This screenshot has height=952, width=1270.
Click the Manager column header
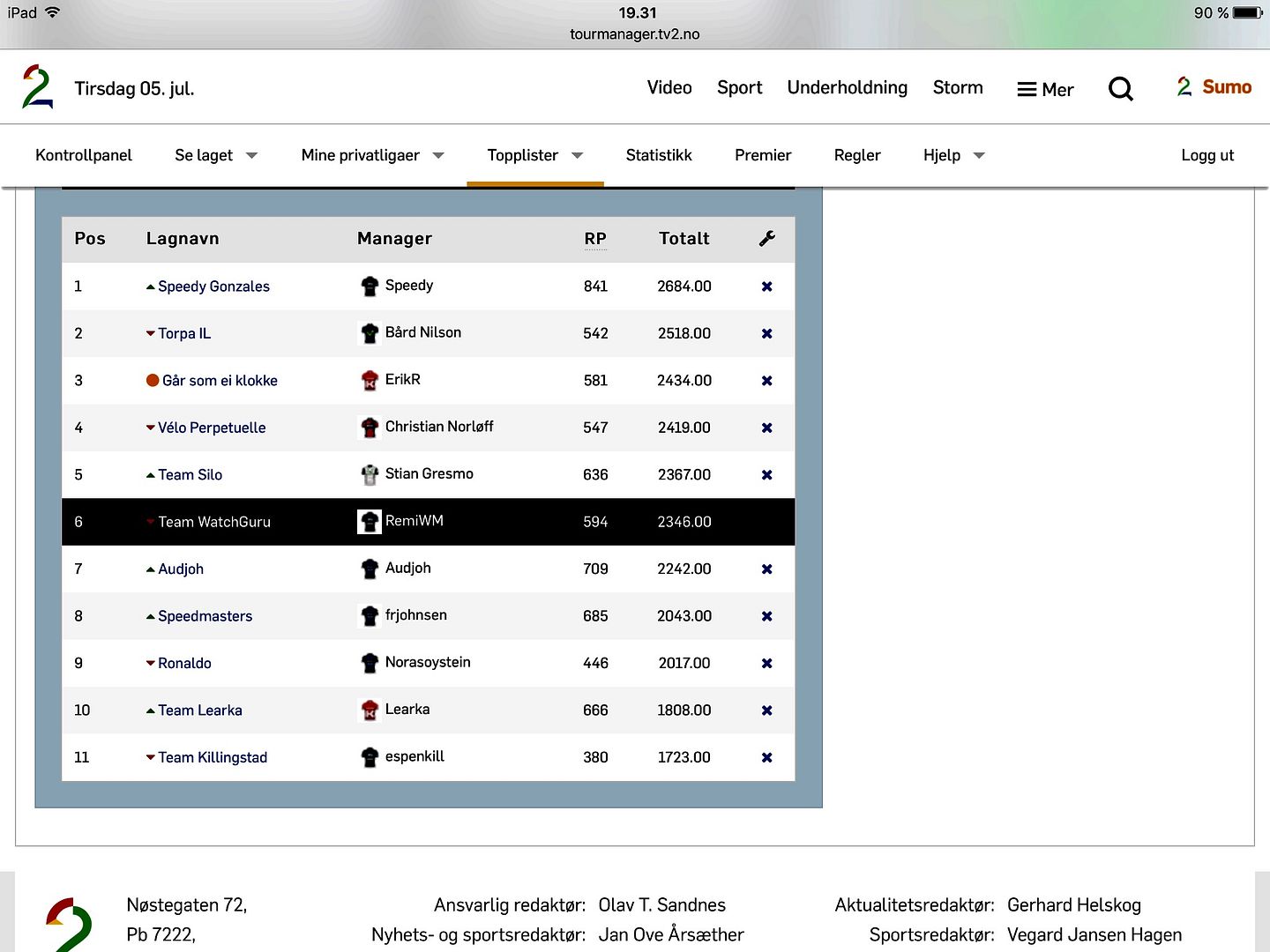click(x=395, y=239)
